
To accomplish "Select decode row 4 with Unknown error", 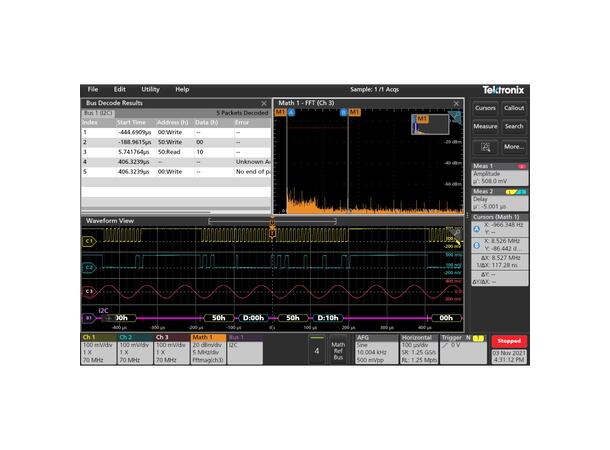I will point(176,161).
